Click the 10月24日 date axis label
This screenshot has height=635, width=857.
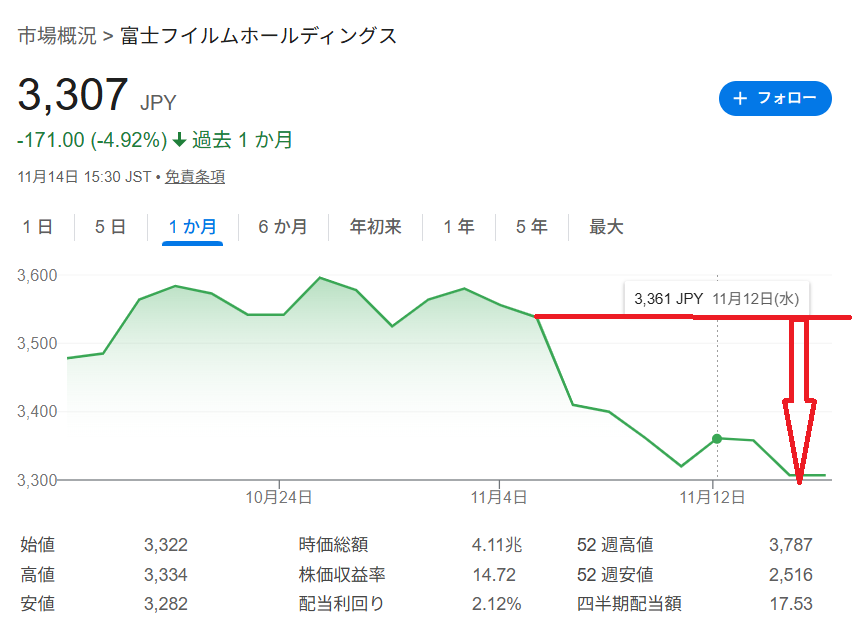tap(279, 496)
